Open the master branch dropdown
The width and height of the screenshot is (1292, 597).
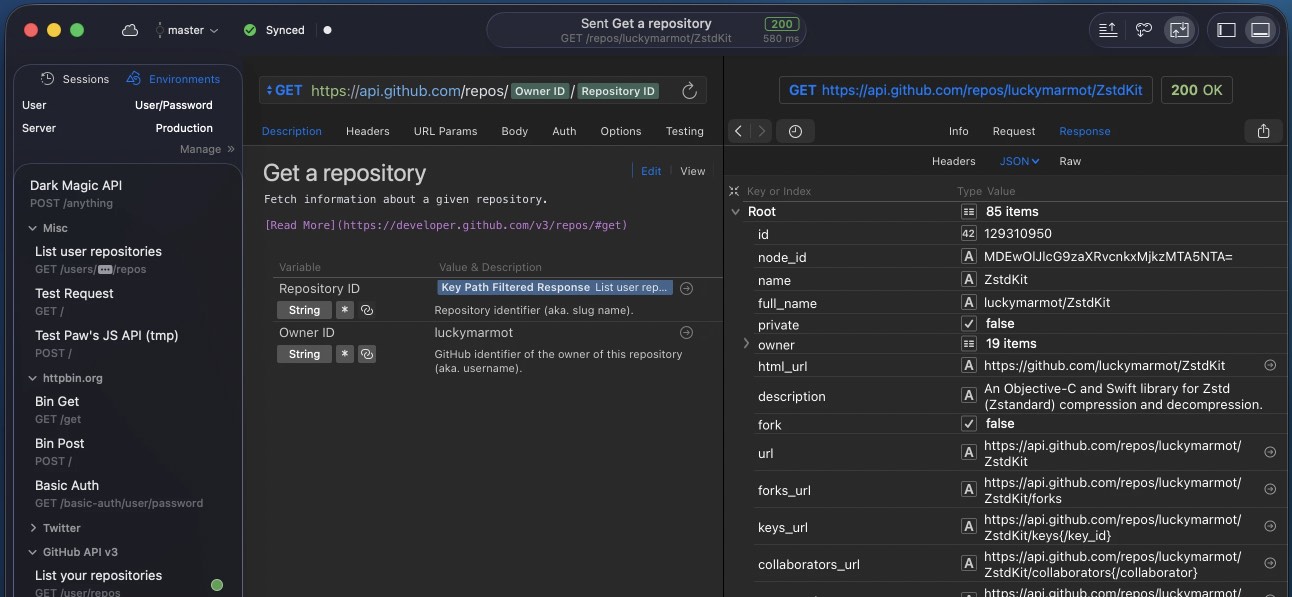(x=187, y=30)
